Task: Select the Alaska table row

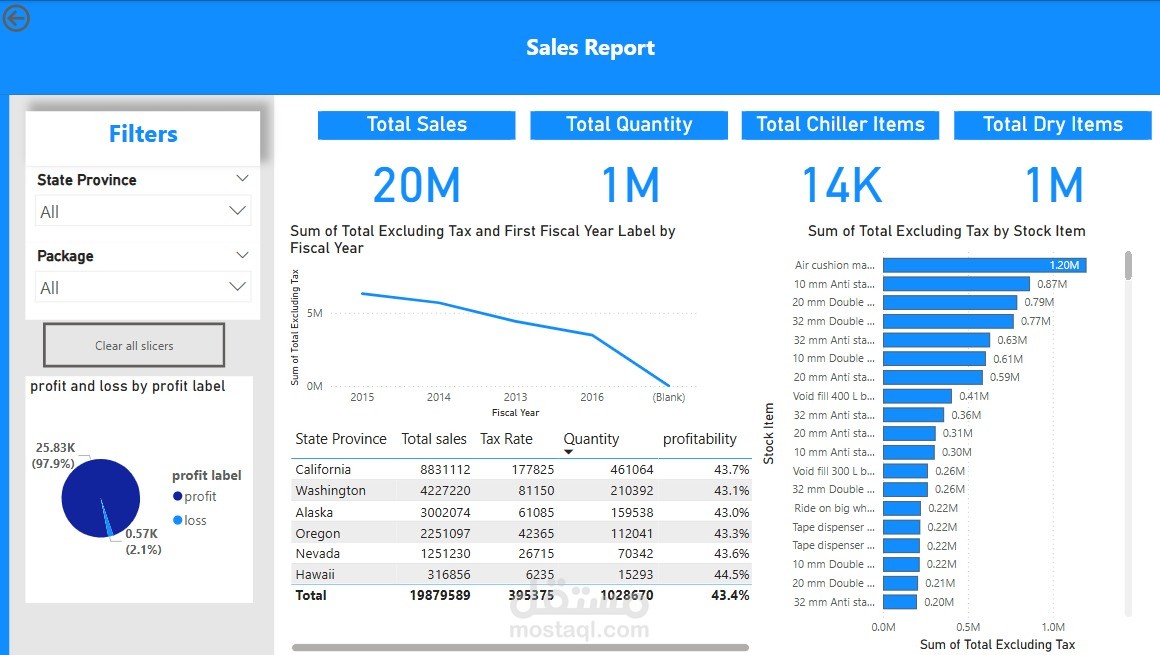Action: [x=522, y=512]
